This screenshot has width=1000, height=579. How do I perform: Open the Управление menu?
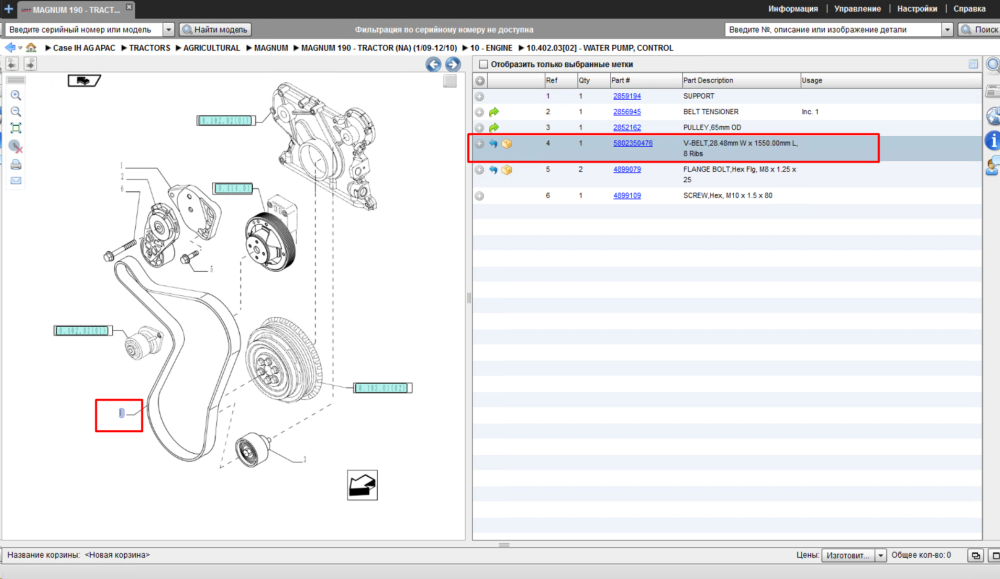[857, 9]
